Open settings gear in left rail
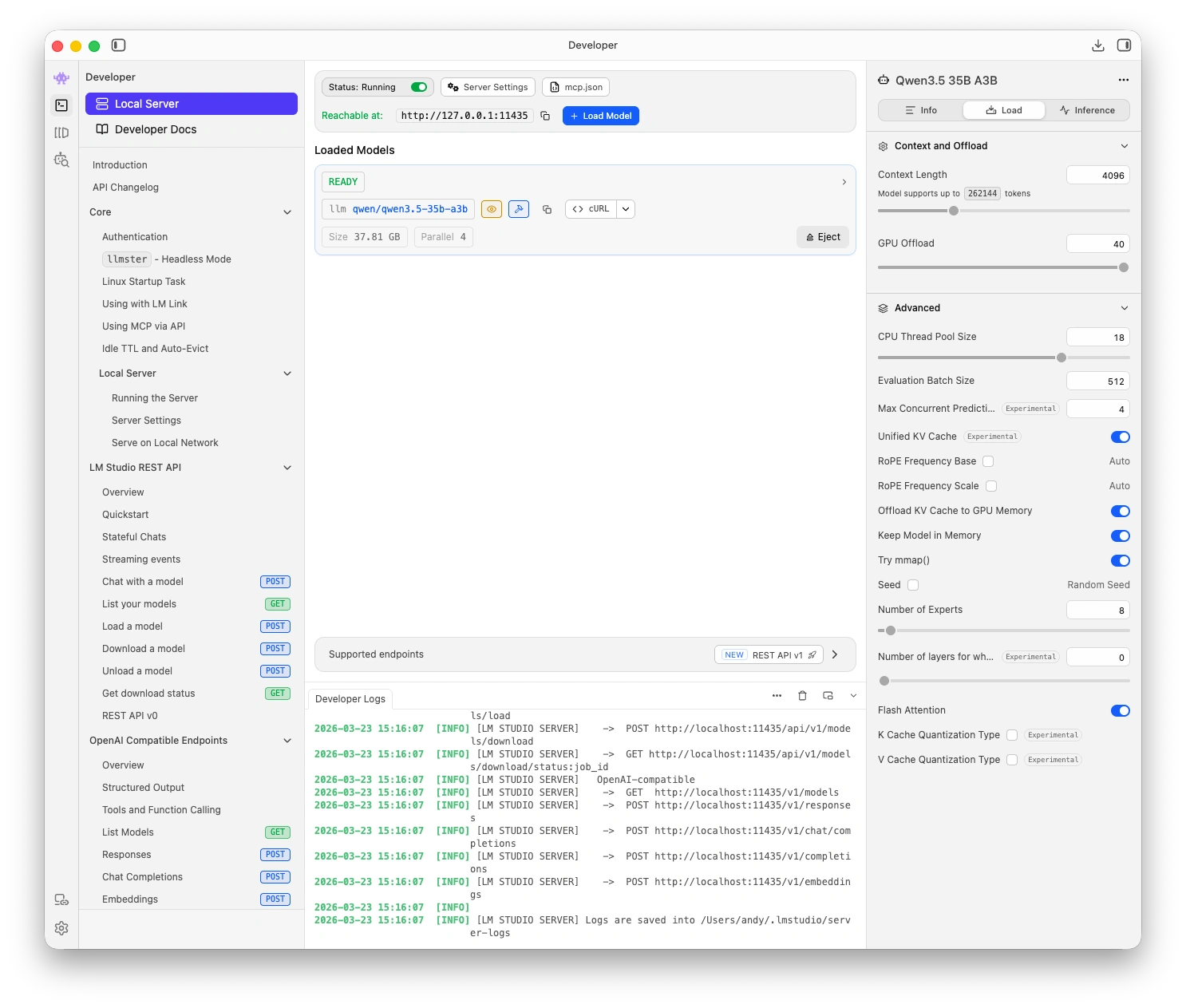The height and width of the screenshot is (1008, 1186). 61,928
